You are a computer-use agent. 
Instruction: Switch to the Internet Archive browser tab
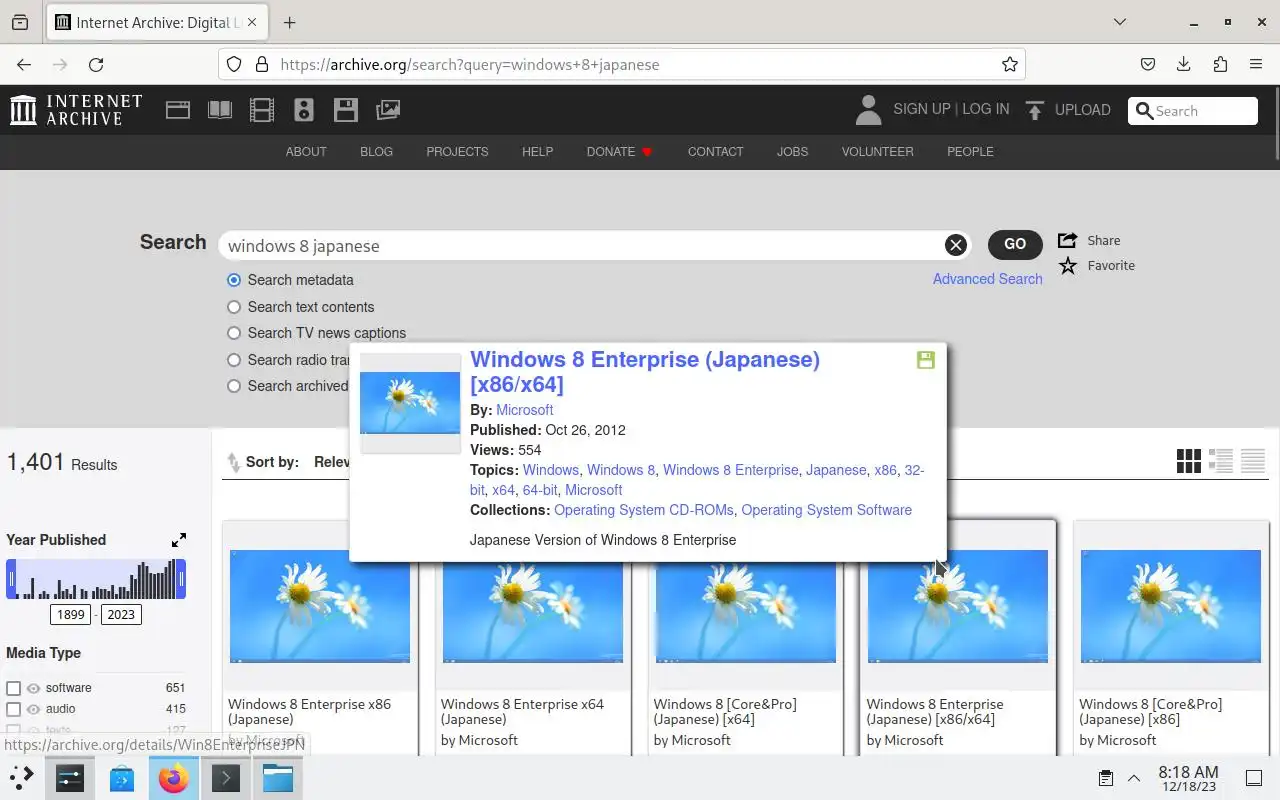pos(157,22)
